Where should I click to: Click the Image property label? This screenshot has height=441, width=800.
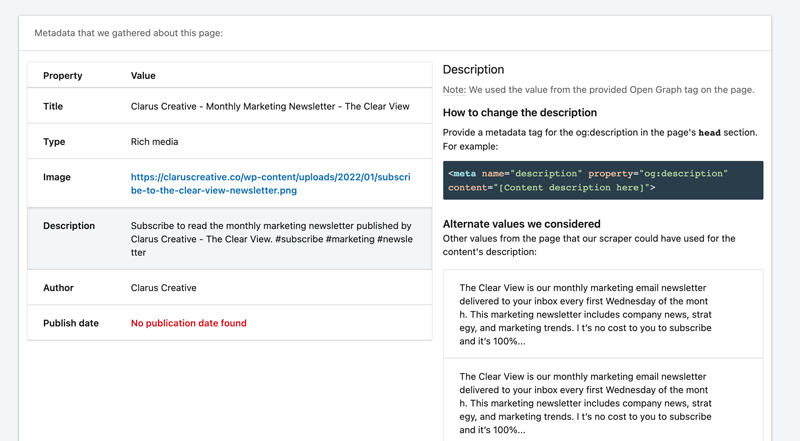(57, 177)
